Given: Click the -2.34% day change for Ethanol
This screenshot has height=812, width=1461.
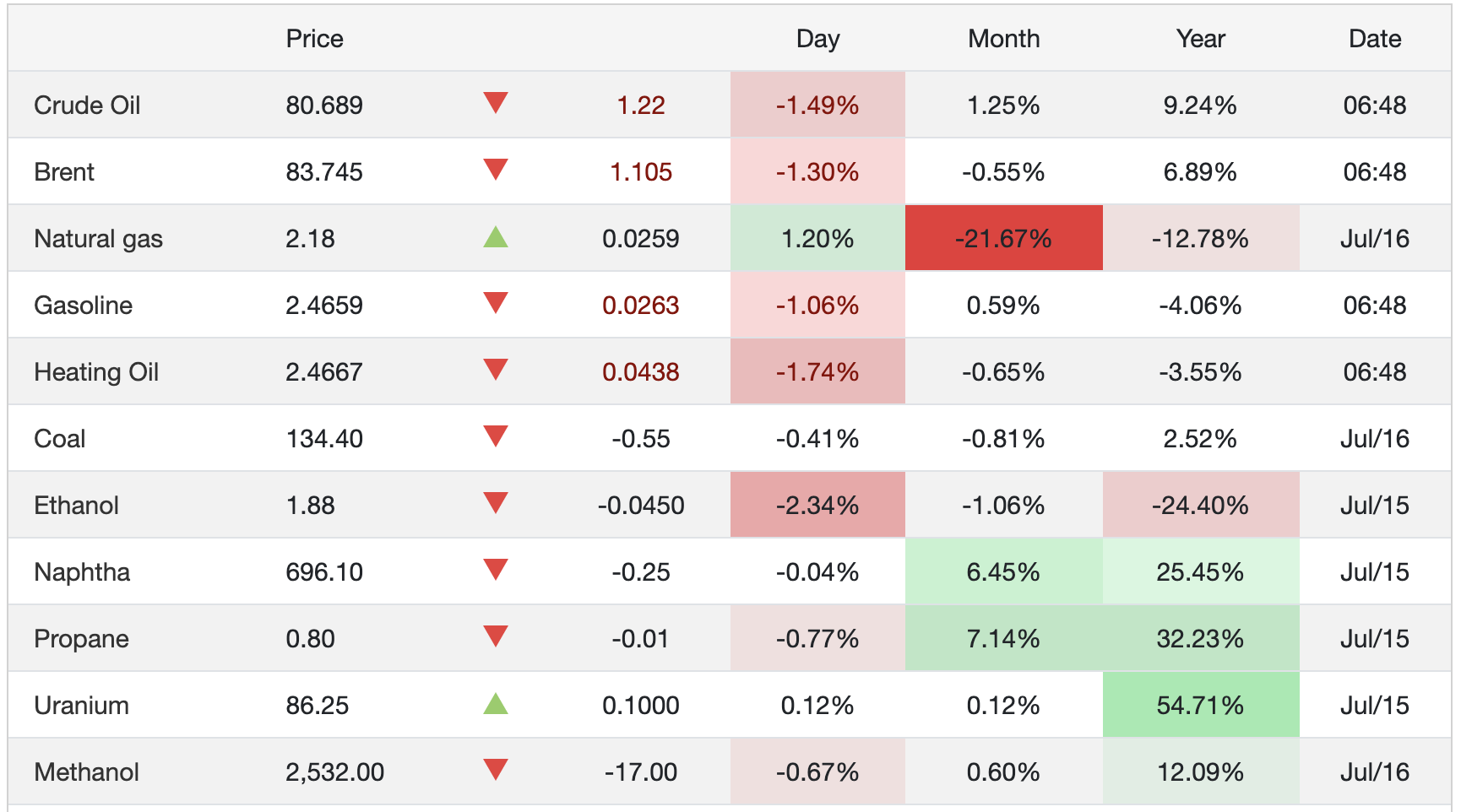Looking at the screenshot, I should [x=817, y=506].
